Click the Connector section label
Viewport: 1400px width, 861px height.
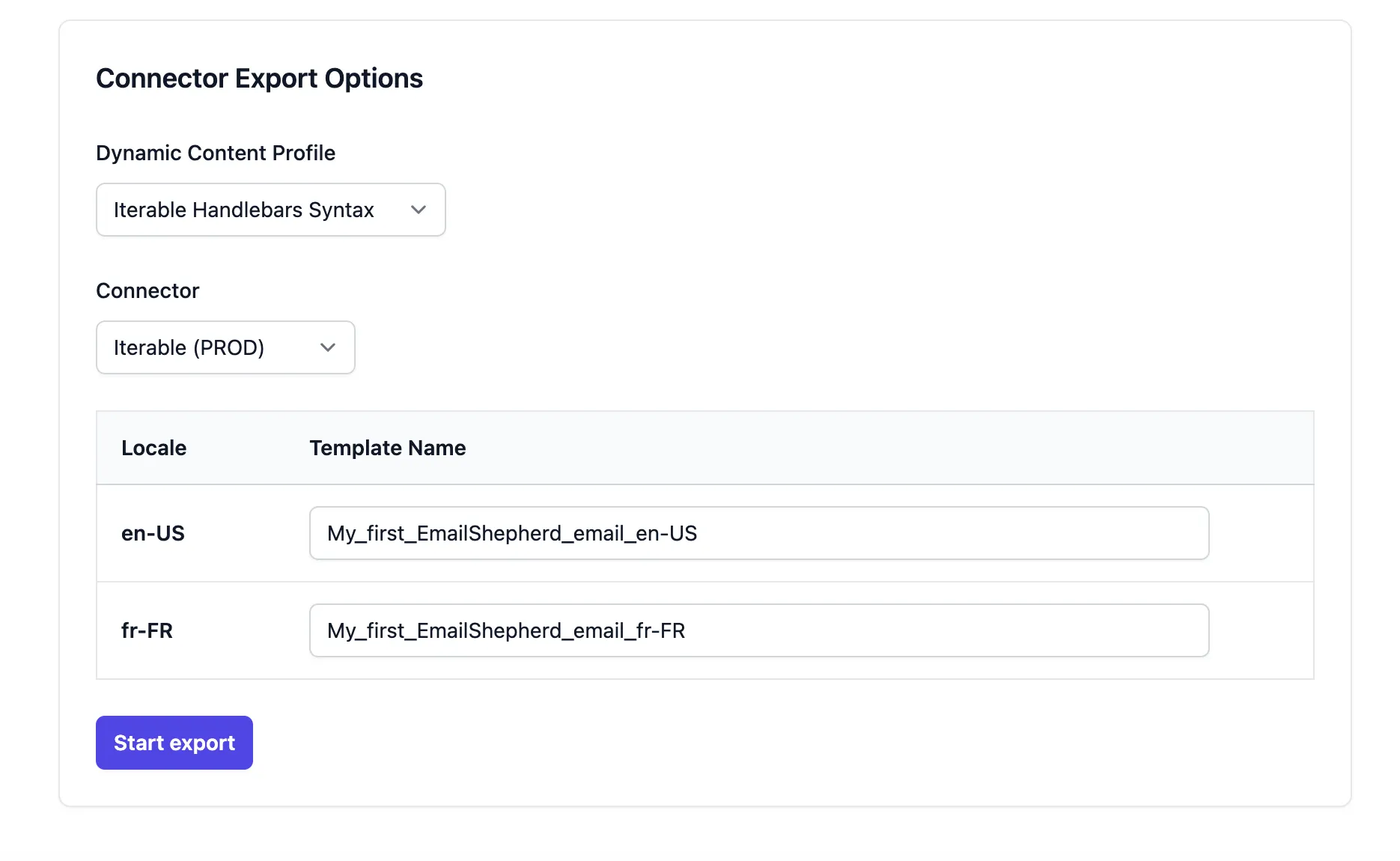pyautogui.click(x=147, y=290)
